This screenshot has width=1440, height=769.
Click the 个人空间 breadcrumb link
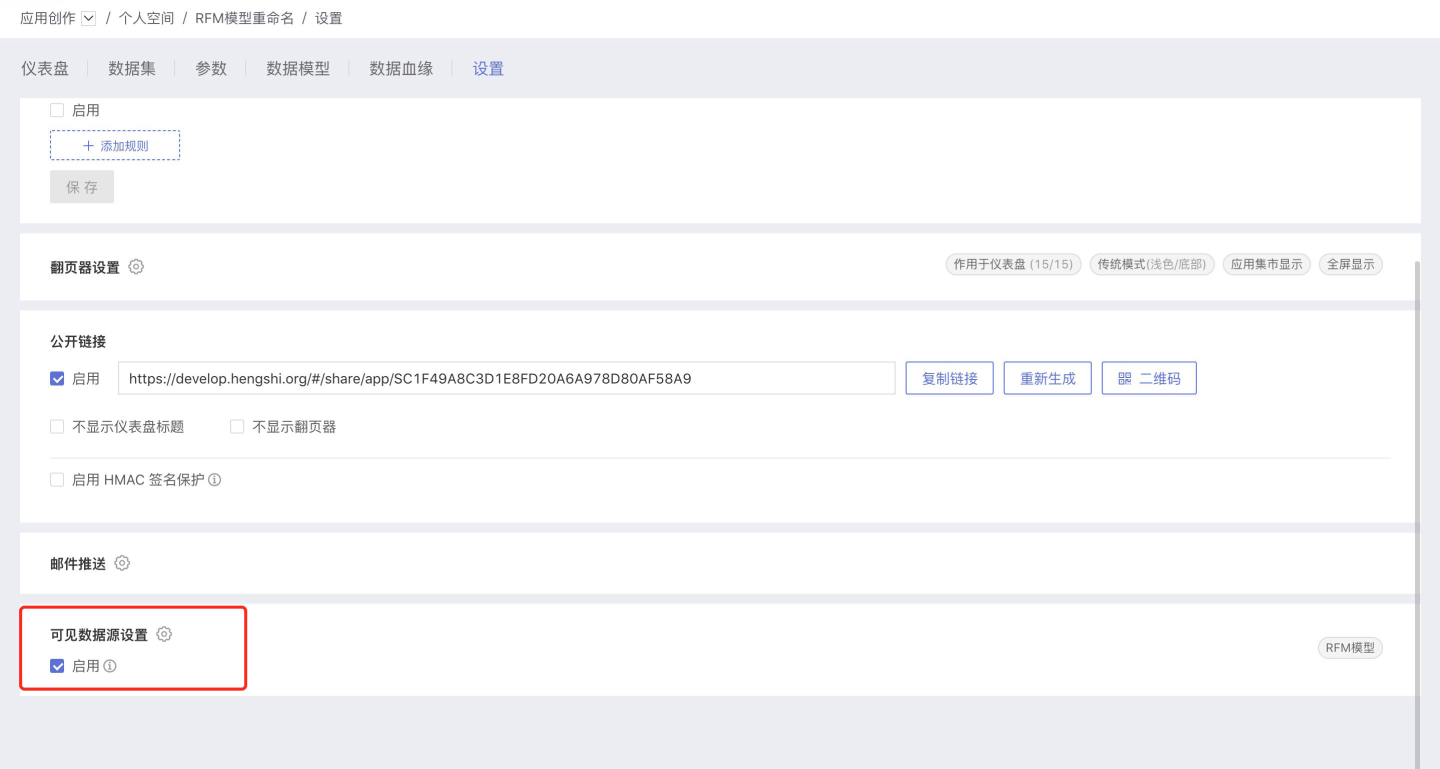pos(146,18)
